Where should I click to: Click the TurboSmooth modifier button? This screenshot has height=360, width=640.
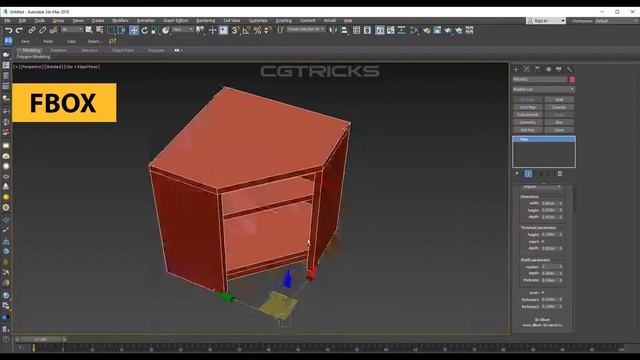[527, 115]
